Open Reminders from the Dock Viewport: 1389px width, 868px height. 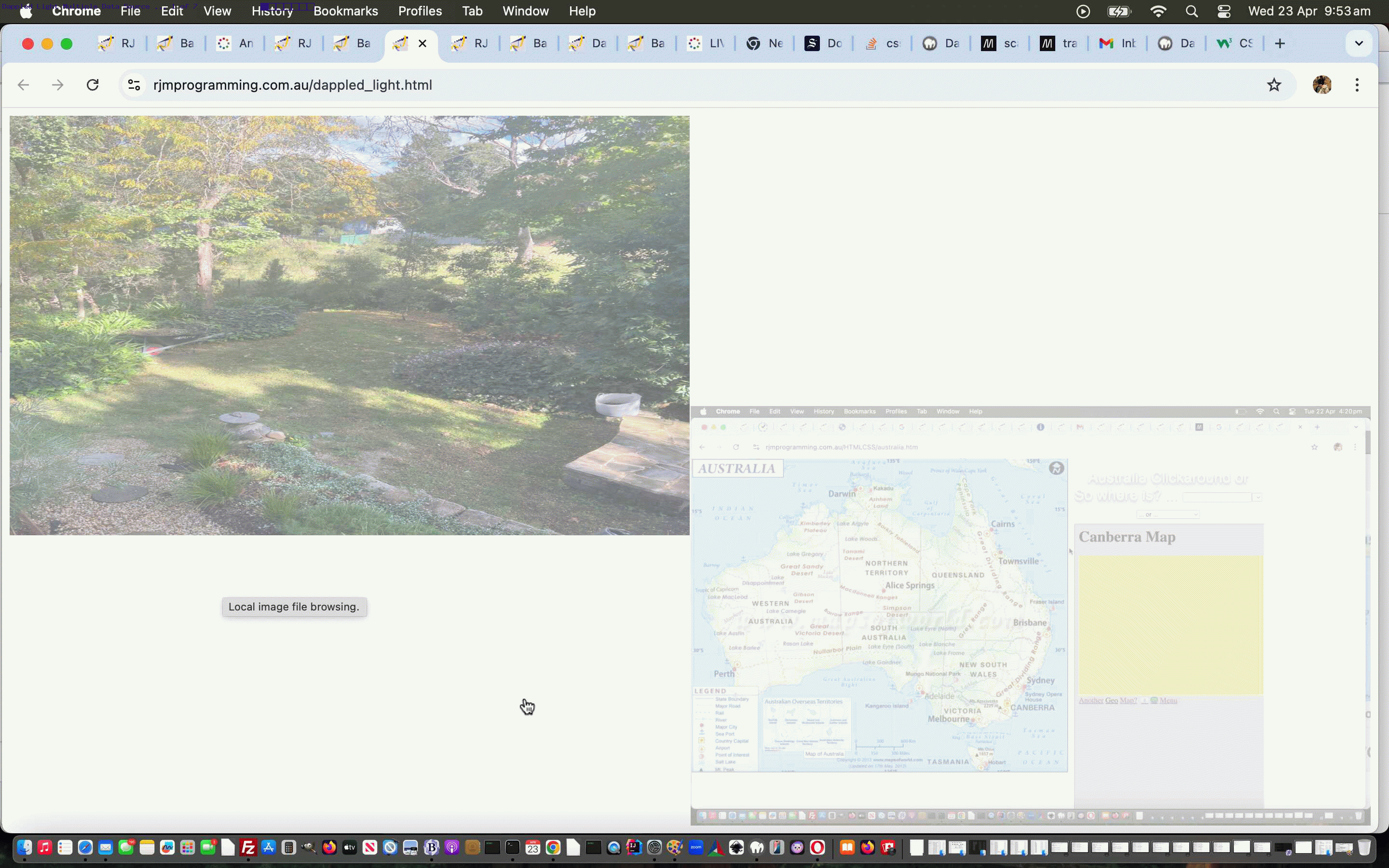coord(65,847)
